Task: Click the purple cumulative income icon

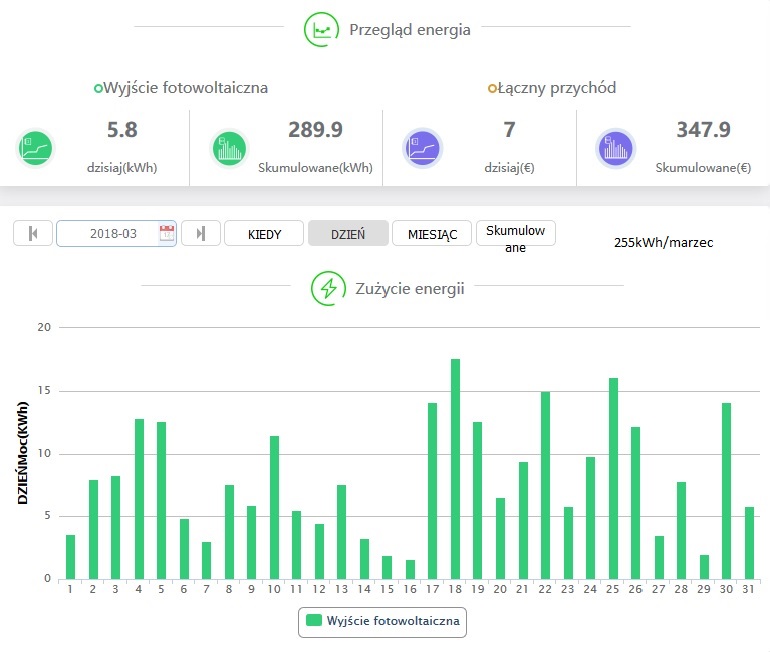Action: [615, 149]
